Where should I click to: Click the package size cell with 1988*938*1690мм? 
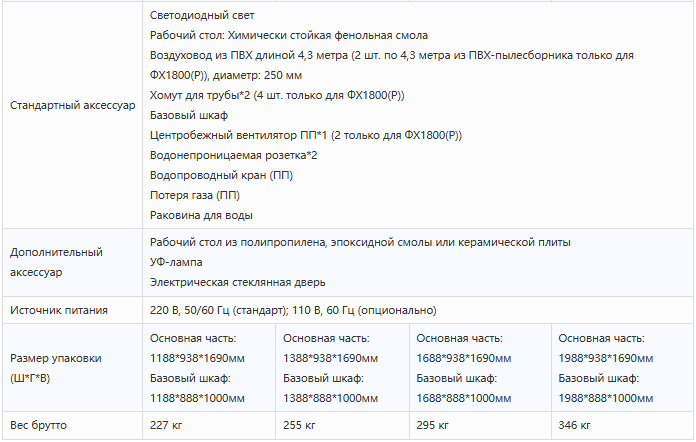622,368
